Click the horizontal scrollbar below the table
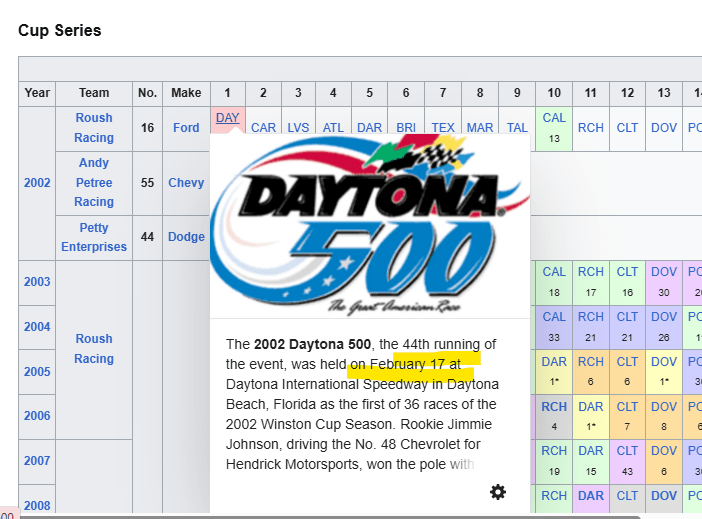Image resolution: width=702 pixels, height=519 pixels. (x=350, y=515)
